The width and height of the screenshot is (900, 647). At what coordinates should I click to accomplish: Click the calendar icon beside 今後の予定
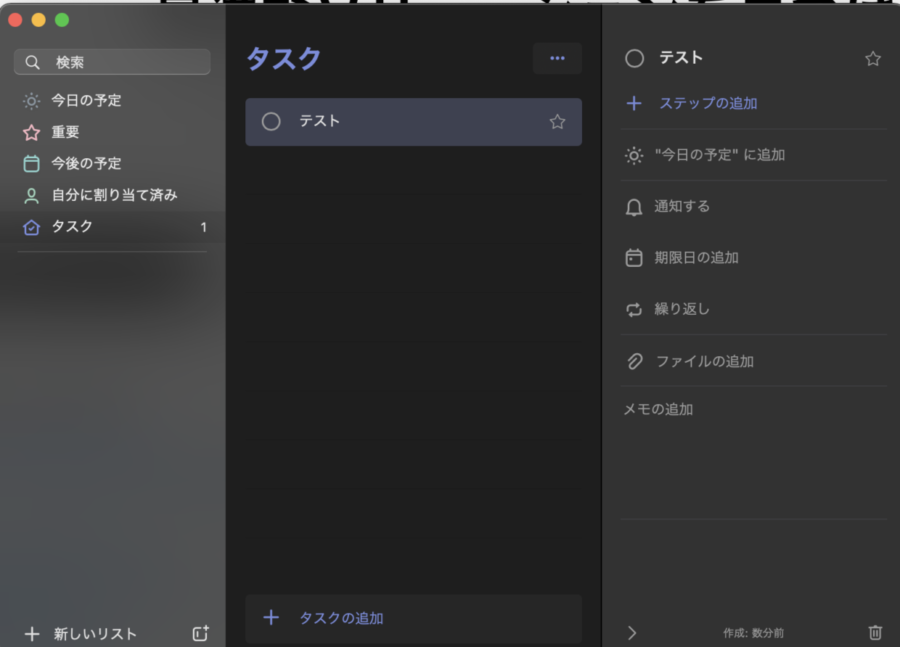pyautogui.click(x=32, y=164)
